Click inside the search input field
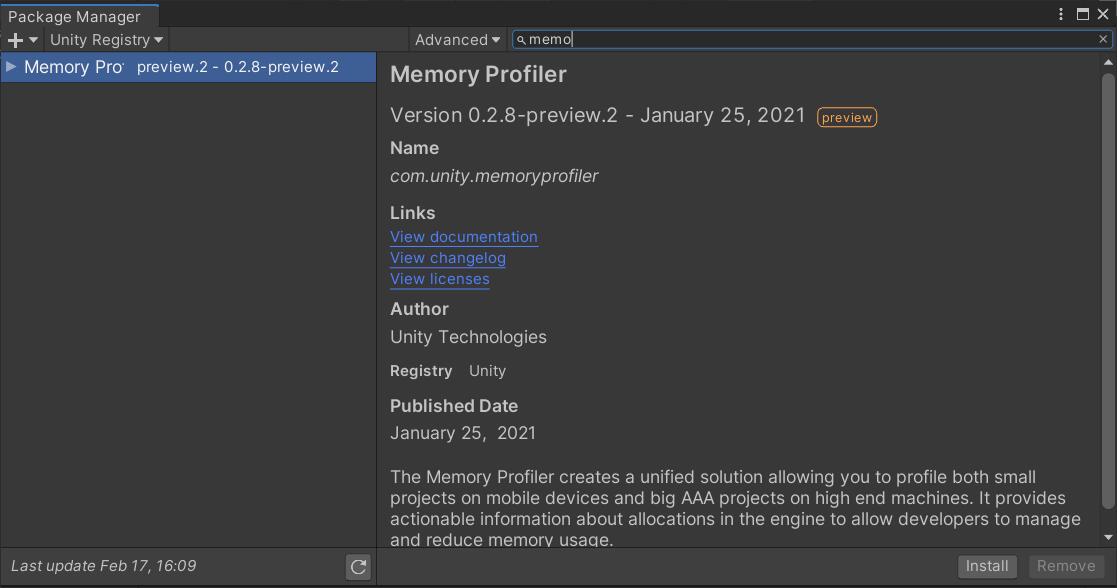Image resolution: width=1117 pixels, height=588 pixels. (700, 39)
